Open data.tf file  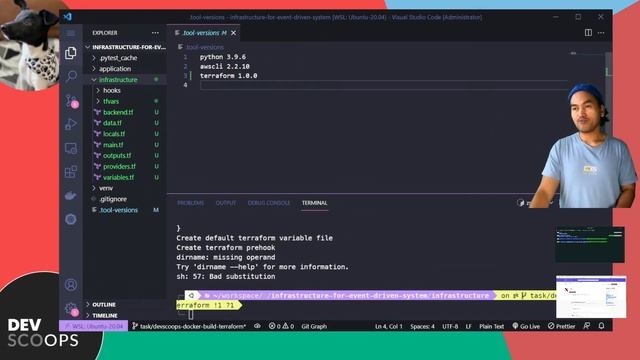click(x=125, y=123)
